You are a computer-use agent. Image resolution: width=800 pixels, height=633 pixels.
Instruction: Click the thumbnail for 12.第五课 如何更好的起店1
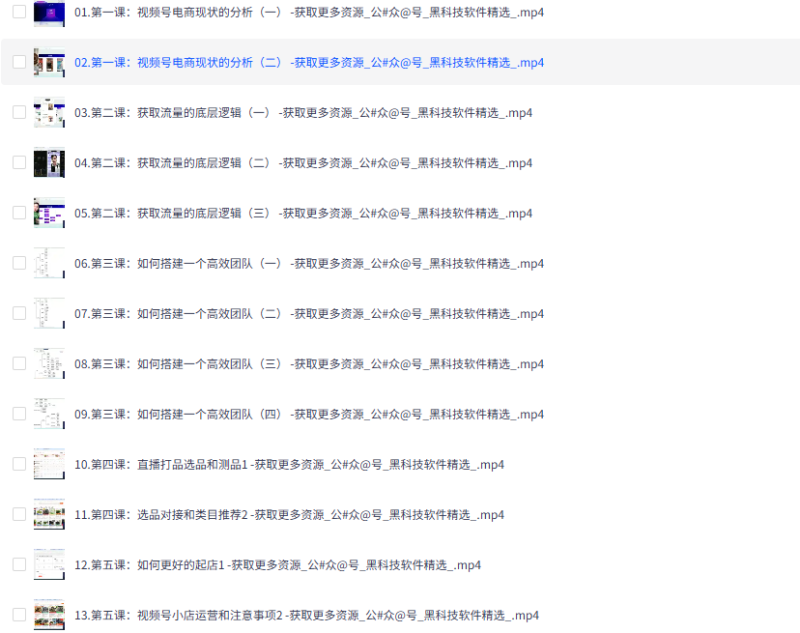click(49, 564)
